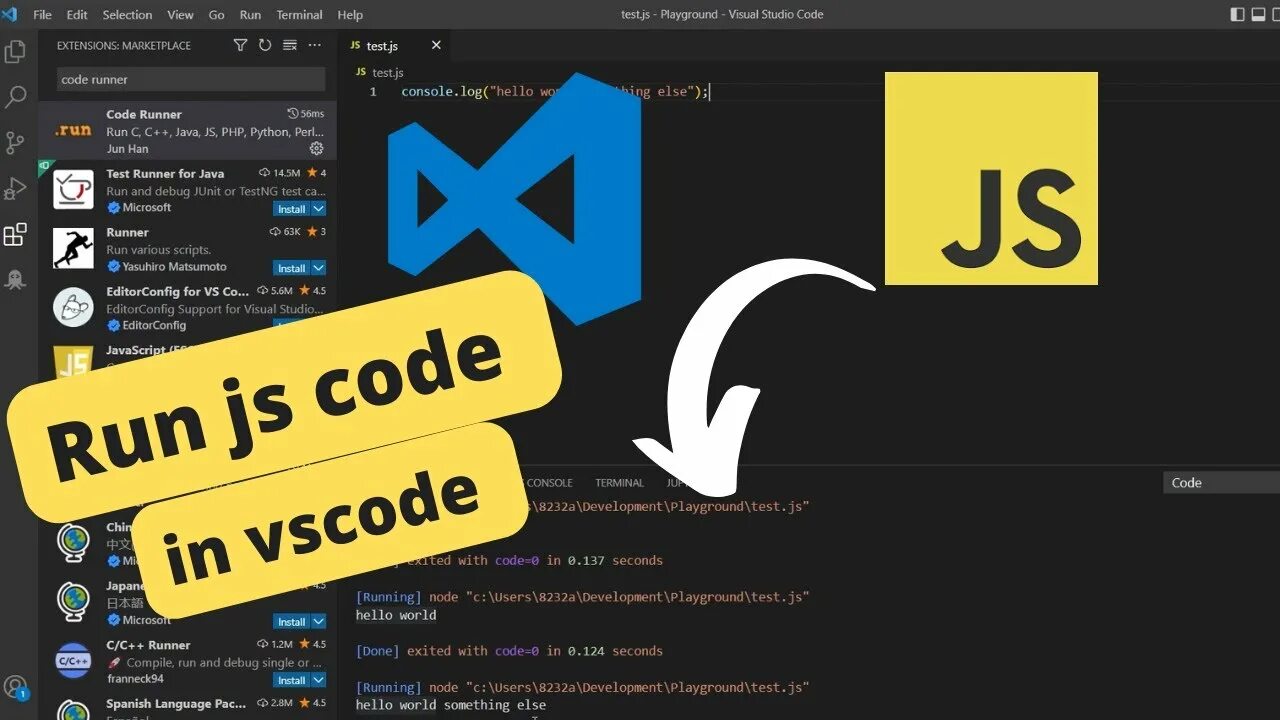
Task: Open Runner extension install dropdown arrow
Action: pos(319,268)
